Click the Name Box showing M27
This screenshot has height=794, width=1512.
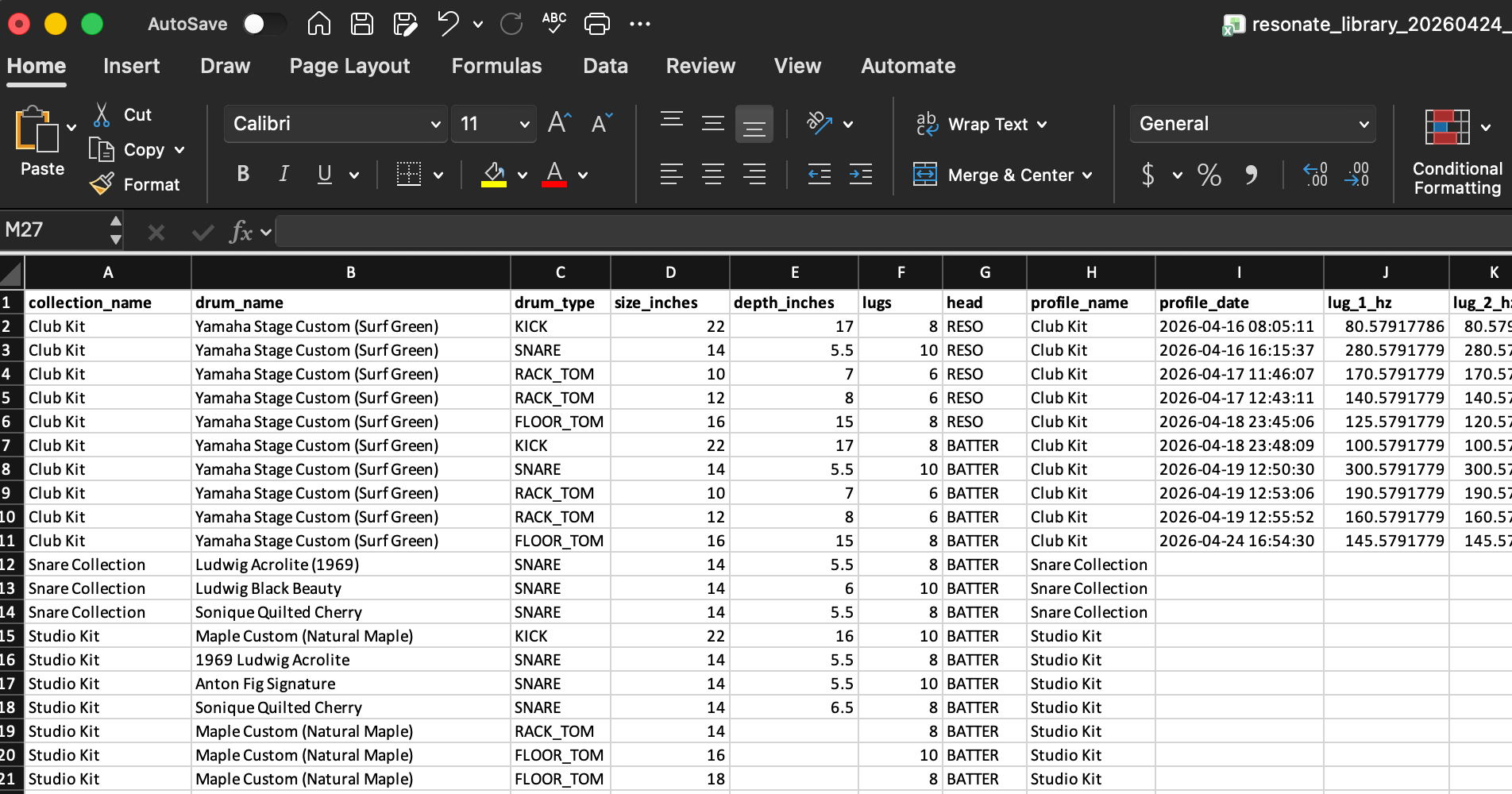coord(54,230)
